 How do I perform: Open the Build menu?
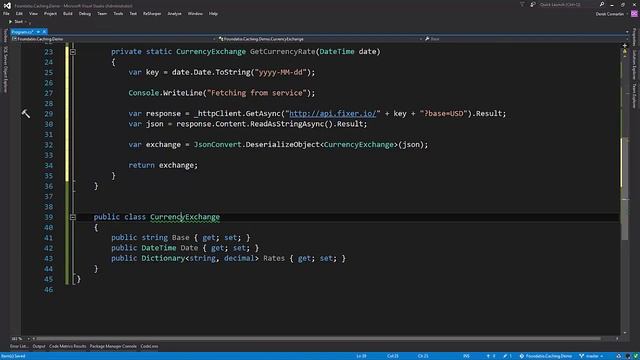pyautogui.click(x=68, y=13)
